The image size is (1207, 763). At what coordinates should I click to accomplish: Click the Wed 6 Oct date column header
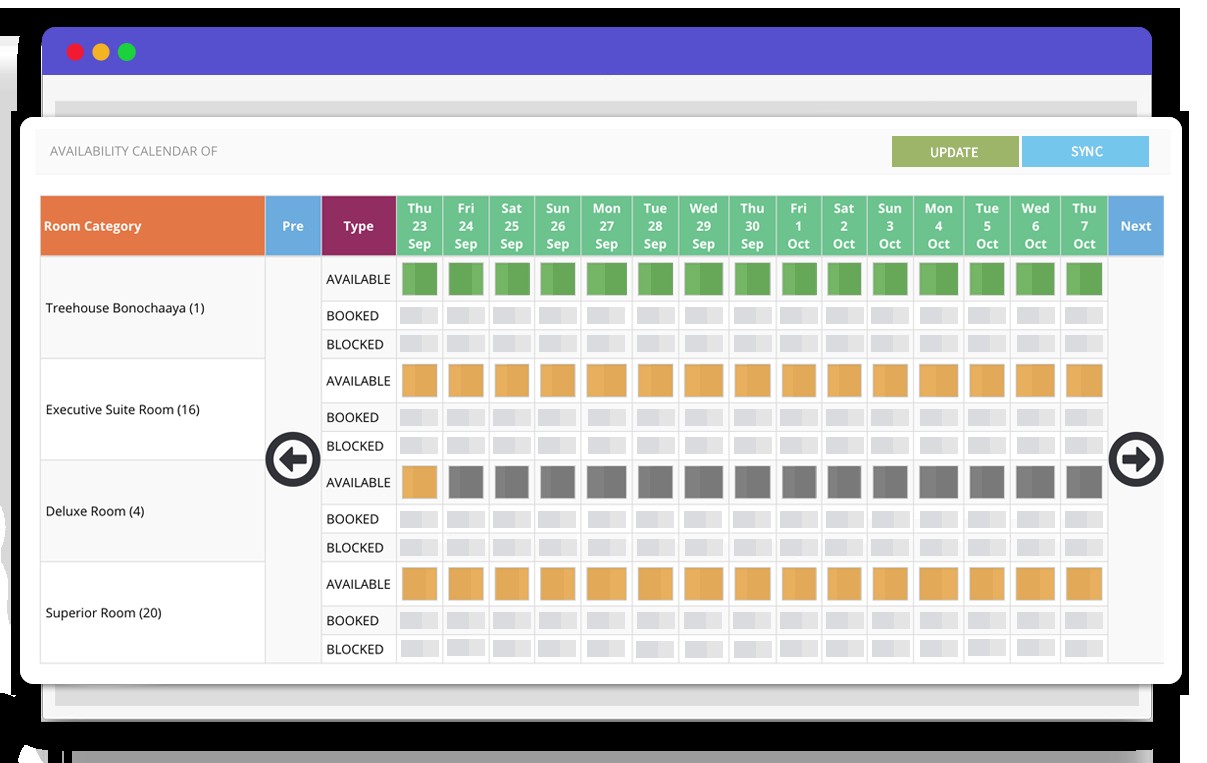1035,226
